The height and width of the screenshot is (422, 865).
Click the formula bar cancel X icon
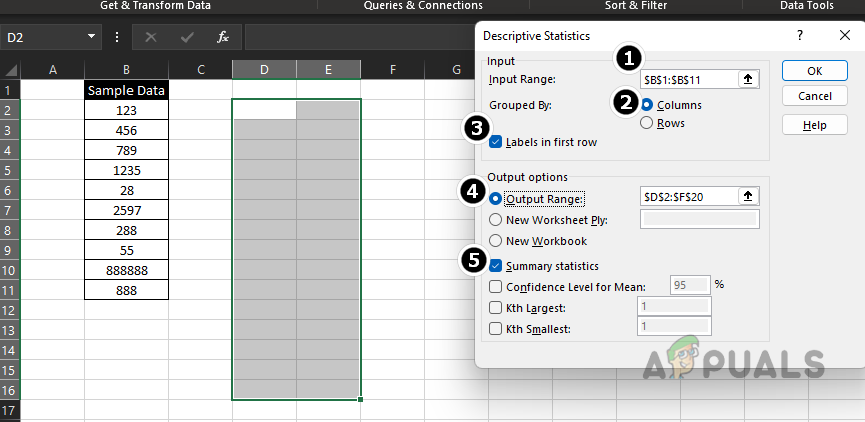pyautogui.click(x=151, y=37)
